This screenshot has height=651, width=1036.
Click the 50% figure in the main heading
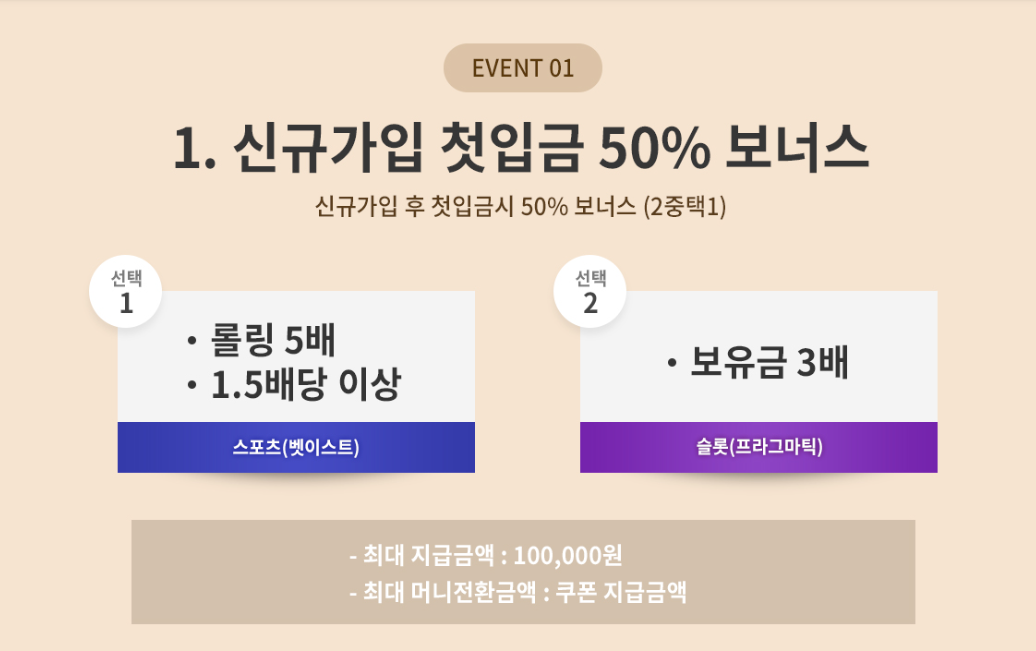click(654, 149)
